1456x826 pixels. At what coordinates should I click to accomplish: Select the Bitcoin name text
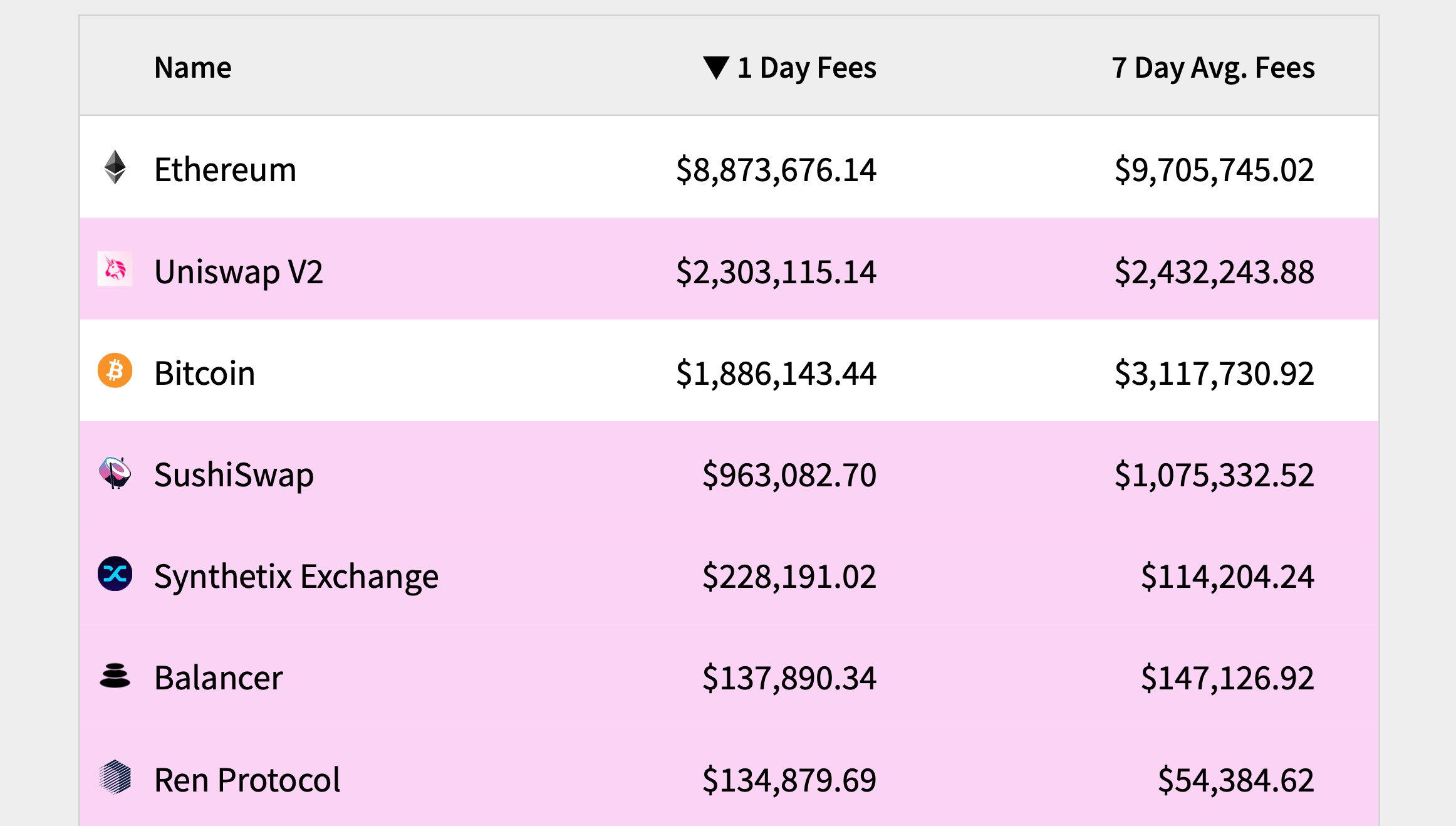[x=204, y=374]
